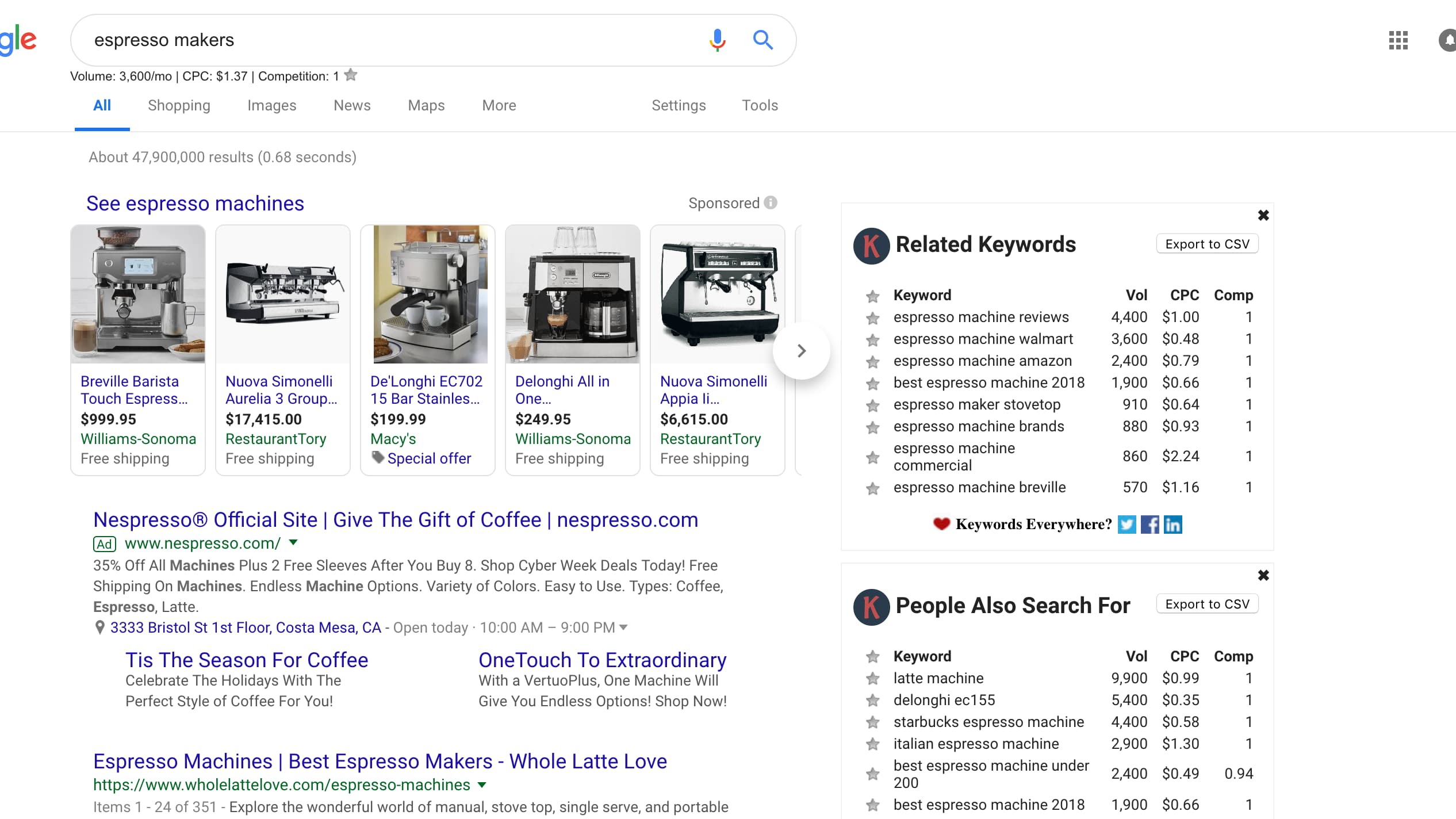Click the Keywords Everywhere logo in Related Keywords
1456x819 pixels.
[x=871, y=246]
